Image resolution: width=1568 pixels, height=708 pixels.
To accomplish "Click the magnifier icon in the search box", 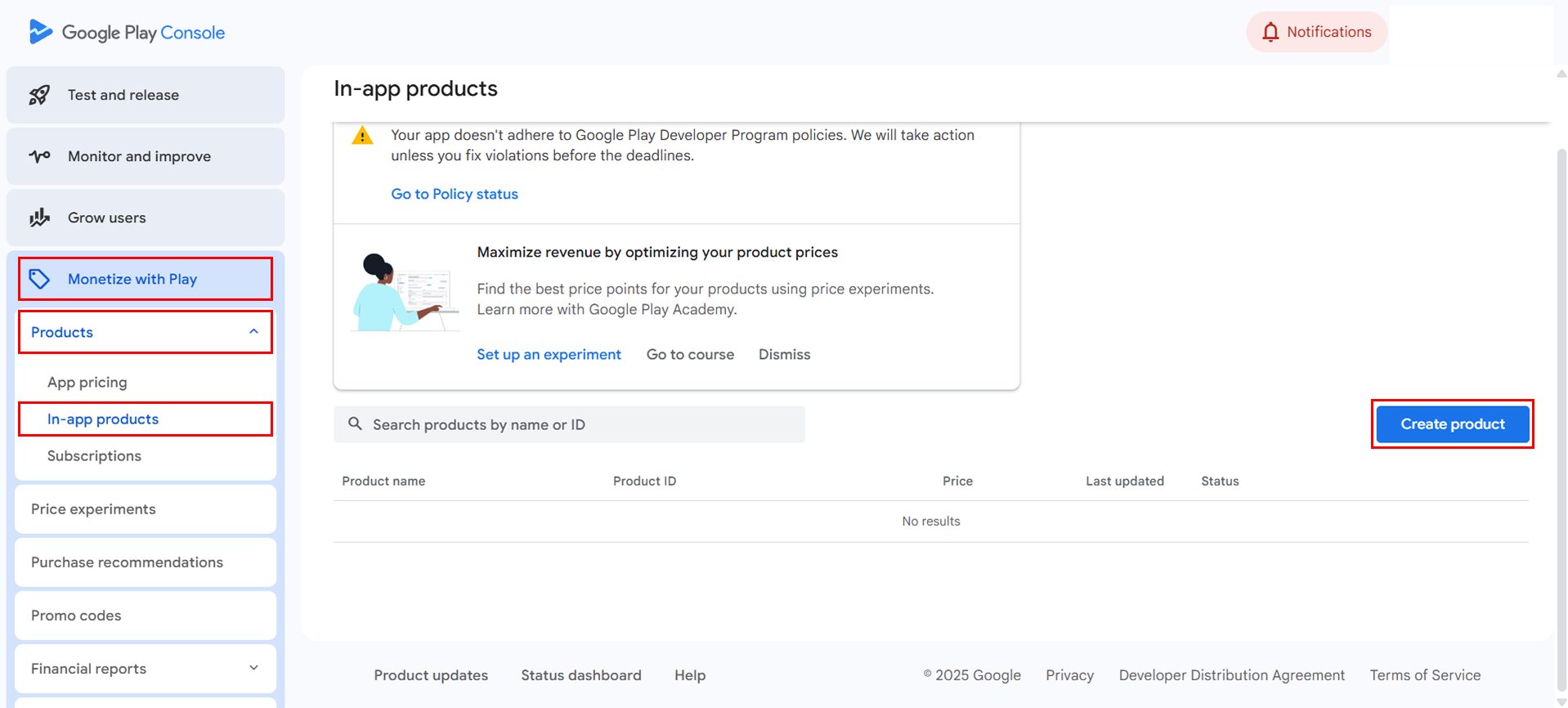I will [355, 423].
